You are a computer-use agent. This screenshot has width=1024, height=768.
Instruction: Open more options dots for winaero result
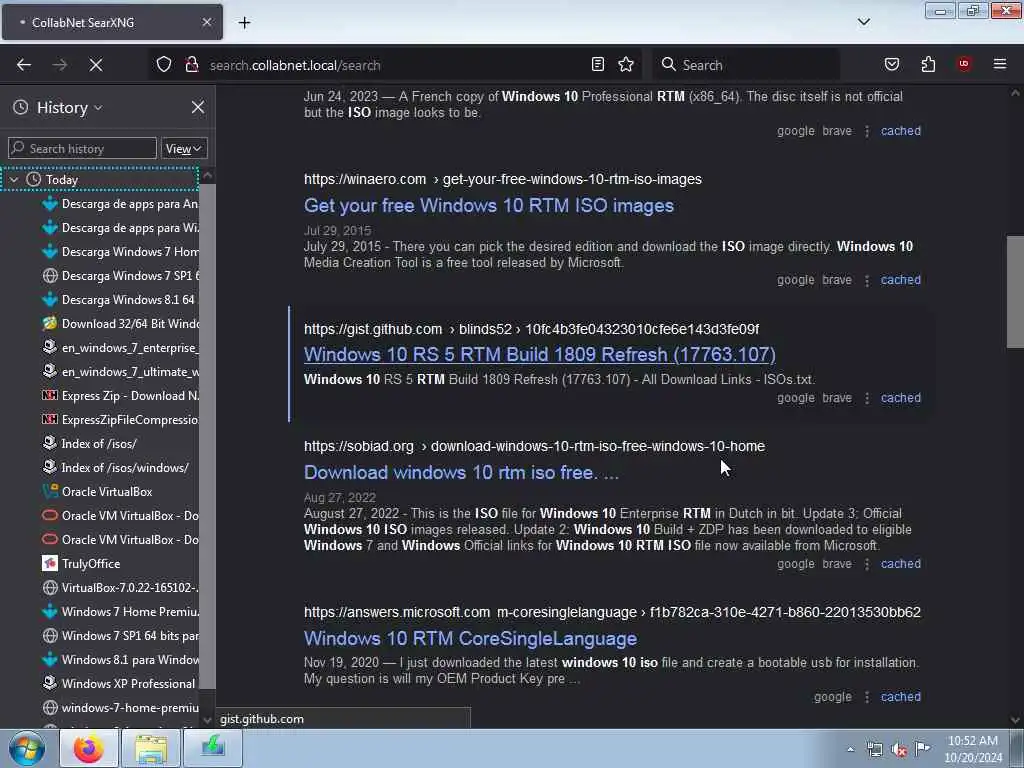pos(867,280)
